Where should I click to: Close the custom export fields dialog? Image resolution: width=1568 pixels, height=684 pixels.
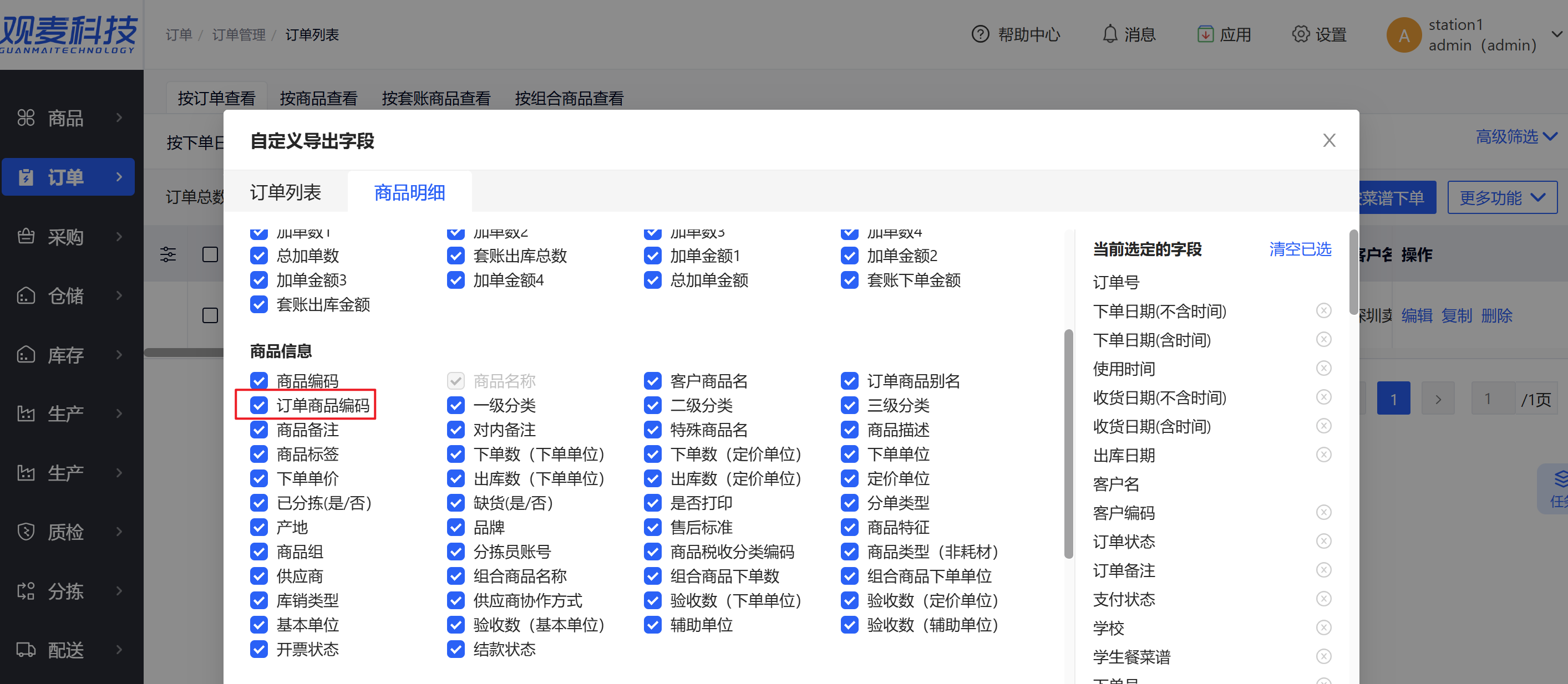click(x=1329, y=141)
